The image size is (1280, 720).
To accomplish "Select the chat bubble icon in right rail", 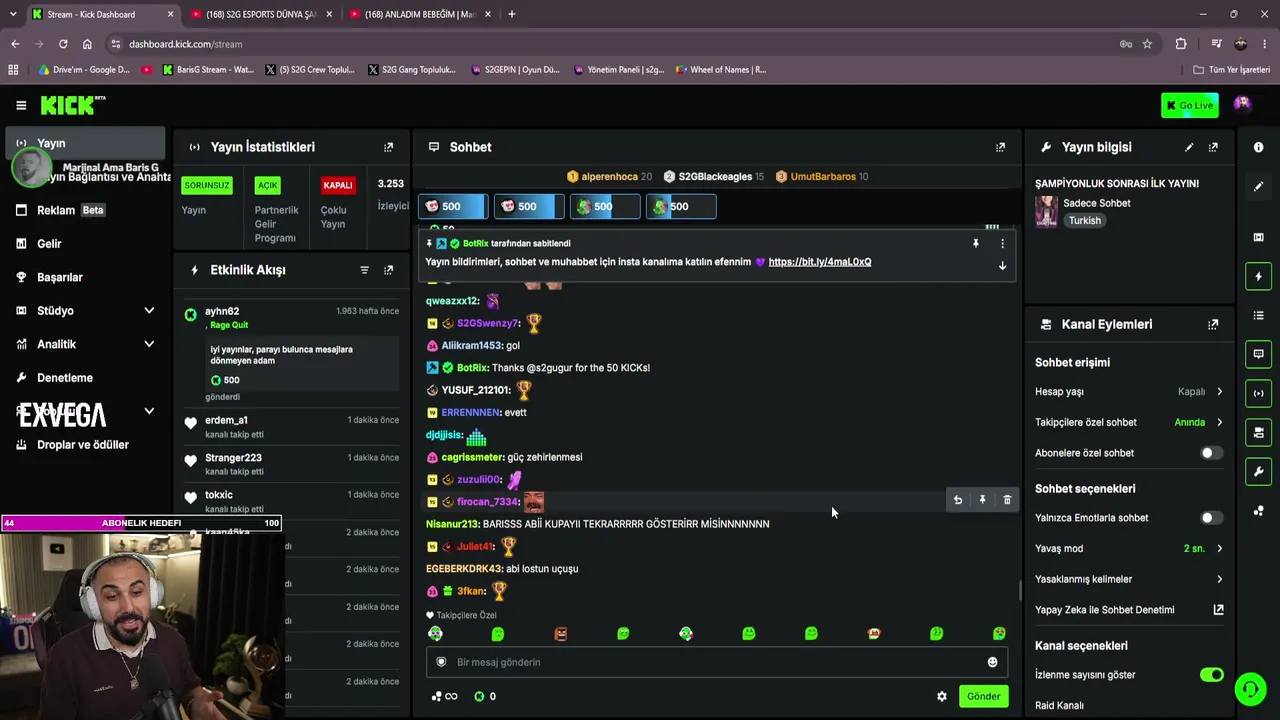I will (x=1258, y=354).
